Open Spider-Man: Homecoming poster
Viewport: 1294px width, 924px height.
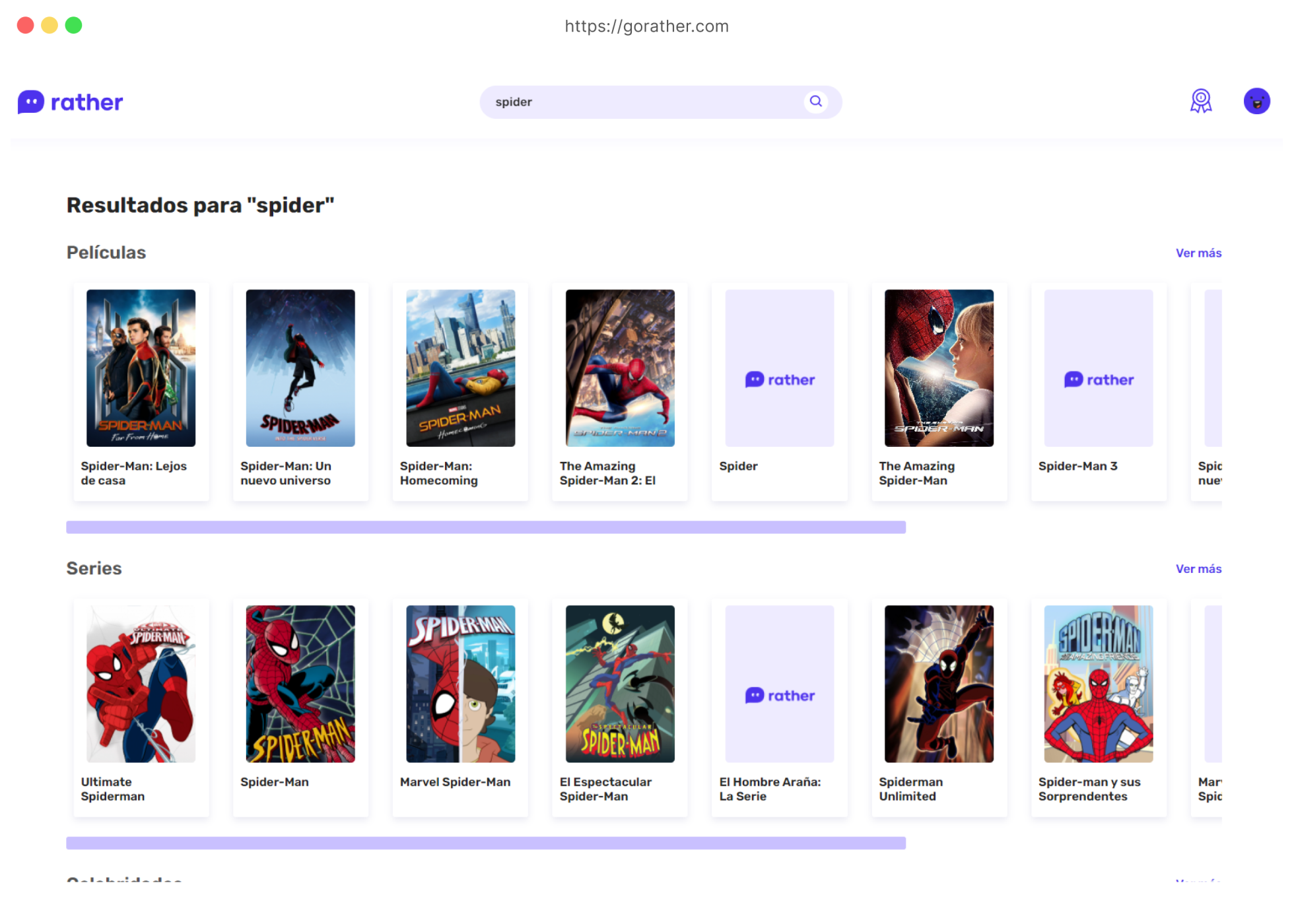tap(461, 368)
